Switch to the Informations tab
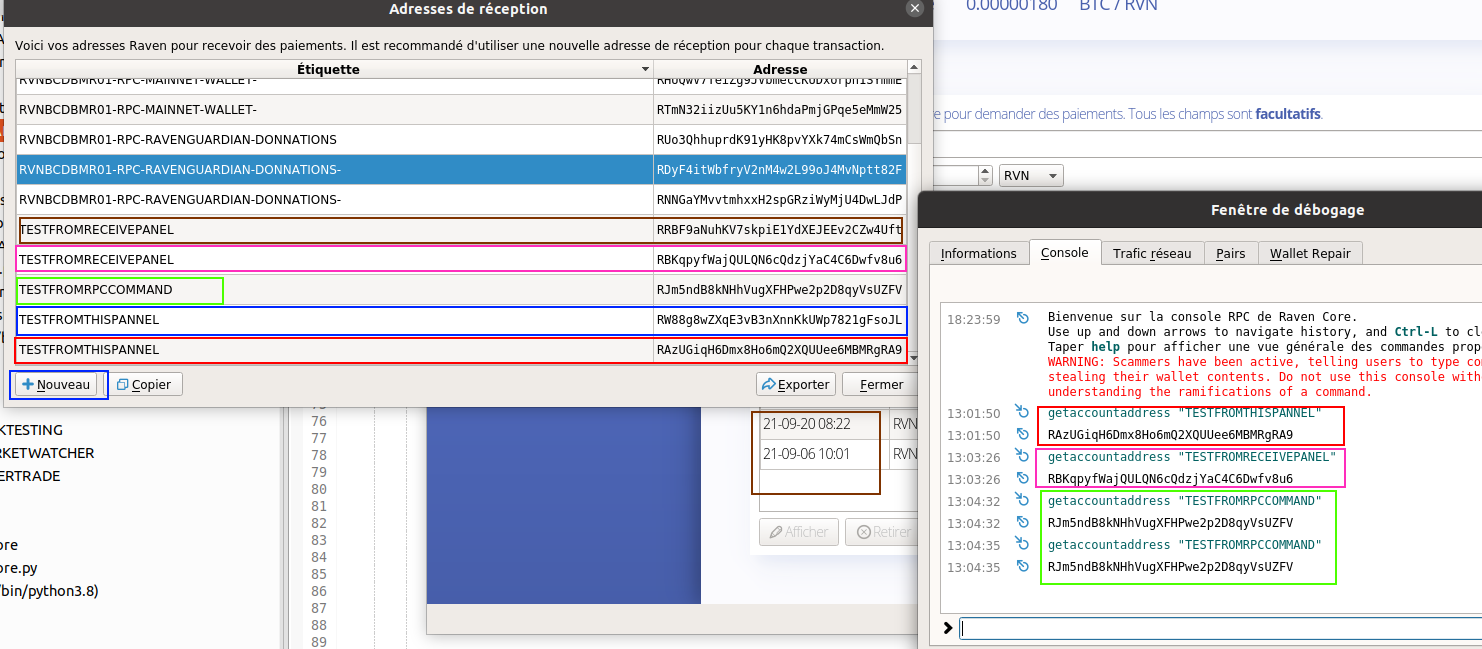 (x=978, y=253)
